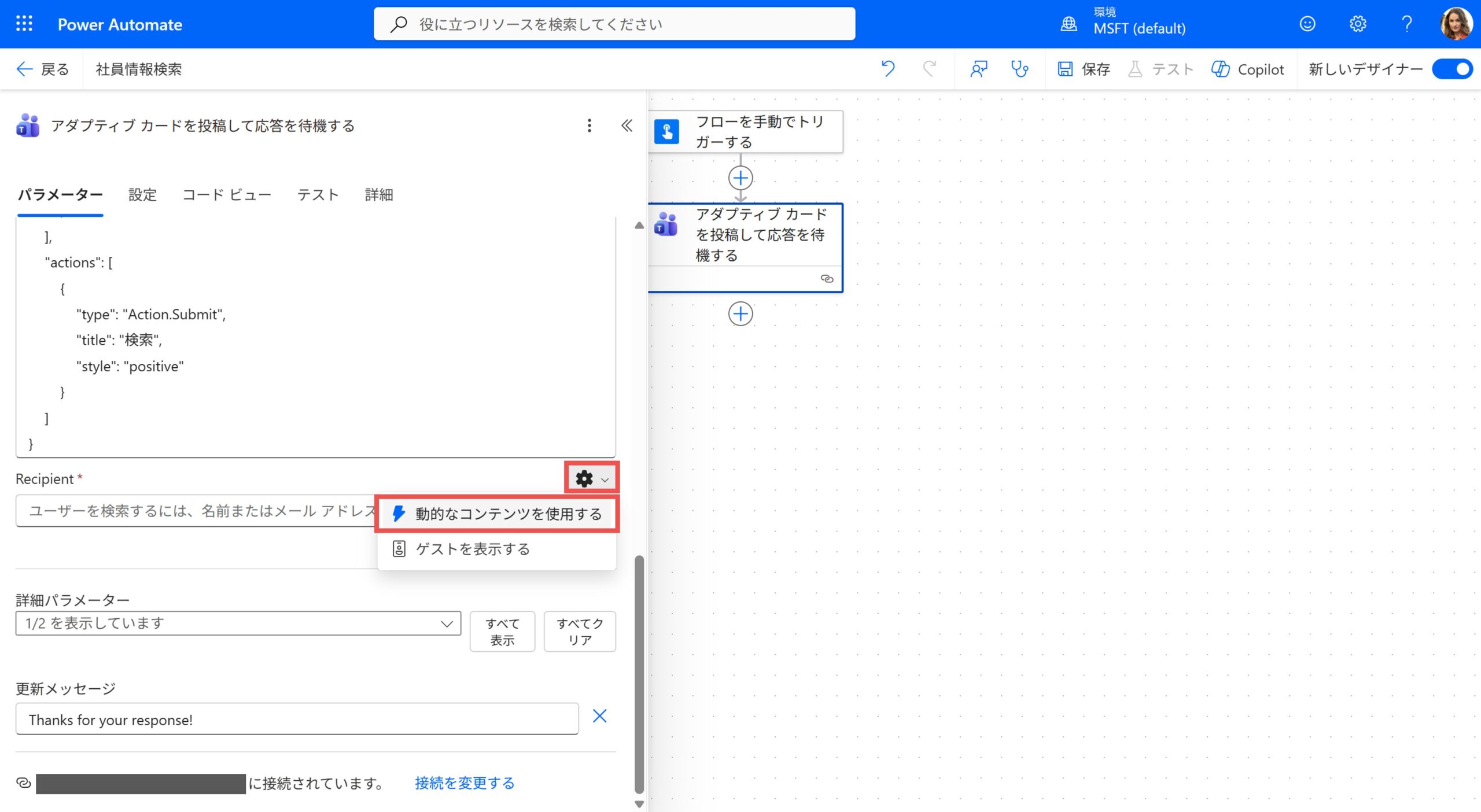1481x812 pixels.
Task: Click the resource search box
Action: [x=614, y=24]
